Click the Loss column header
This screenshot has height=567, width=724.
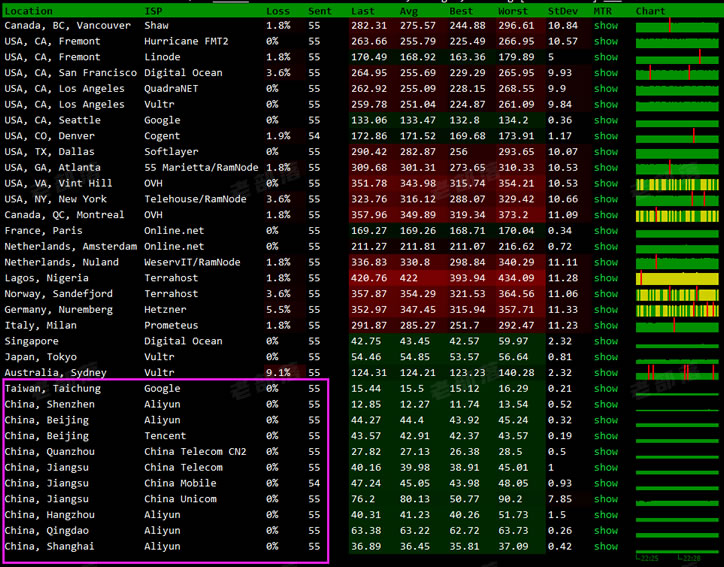pos(278,11)
